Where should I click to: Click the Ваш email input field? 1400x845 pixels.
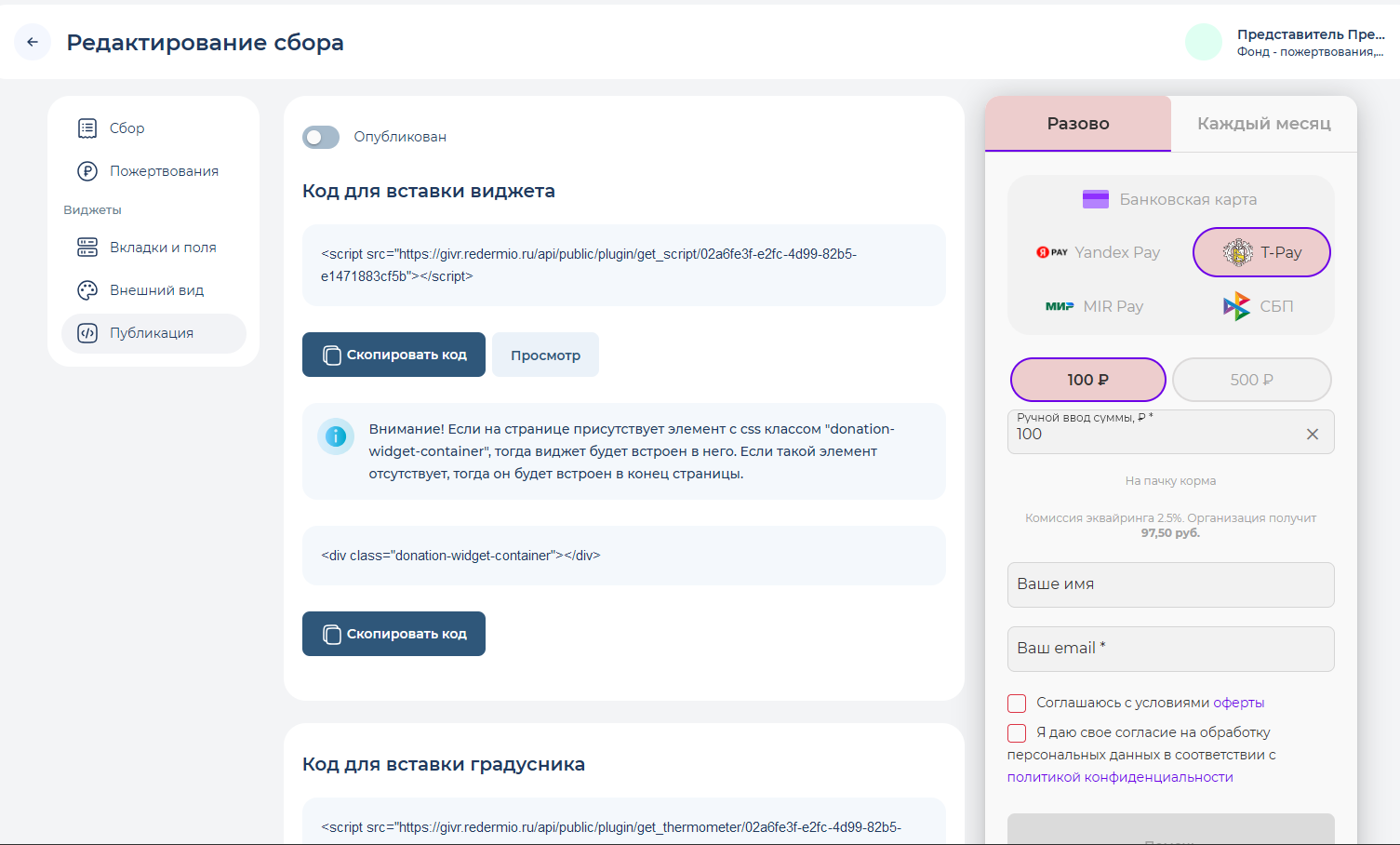(1170, 649)
